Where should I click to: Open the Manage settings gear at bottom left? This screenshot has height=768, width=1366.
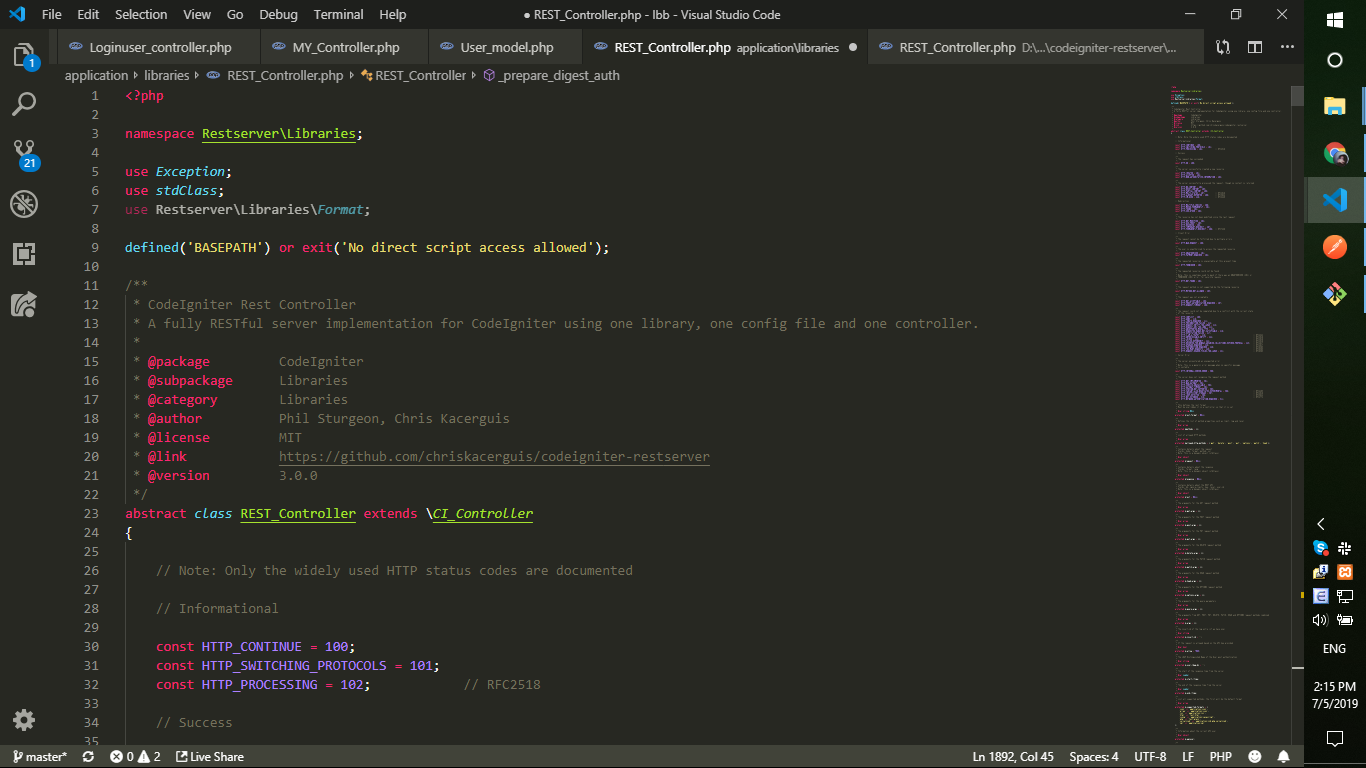pos(24,720)
